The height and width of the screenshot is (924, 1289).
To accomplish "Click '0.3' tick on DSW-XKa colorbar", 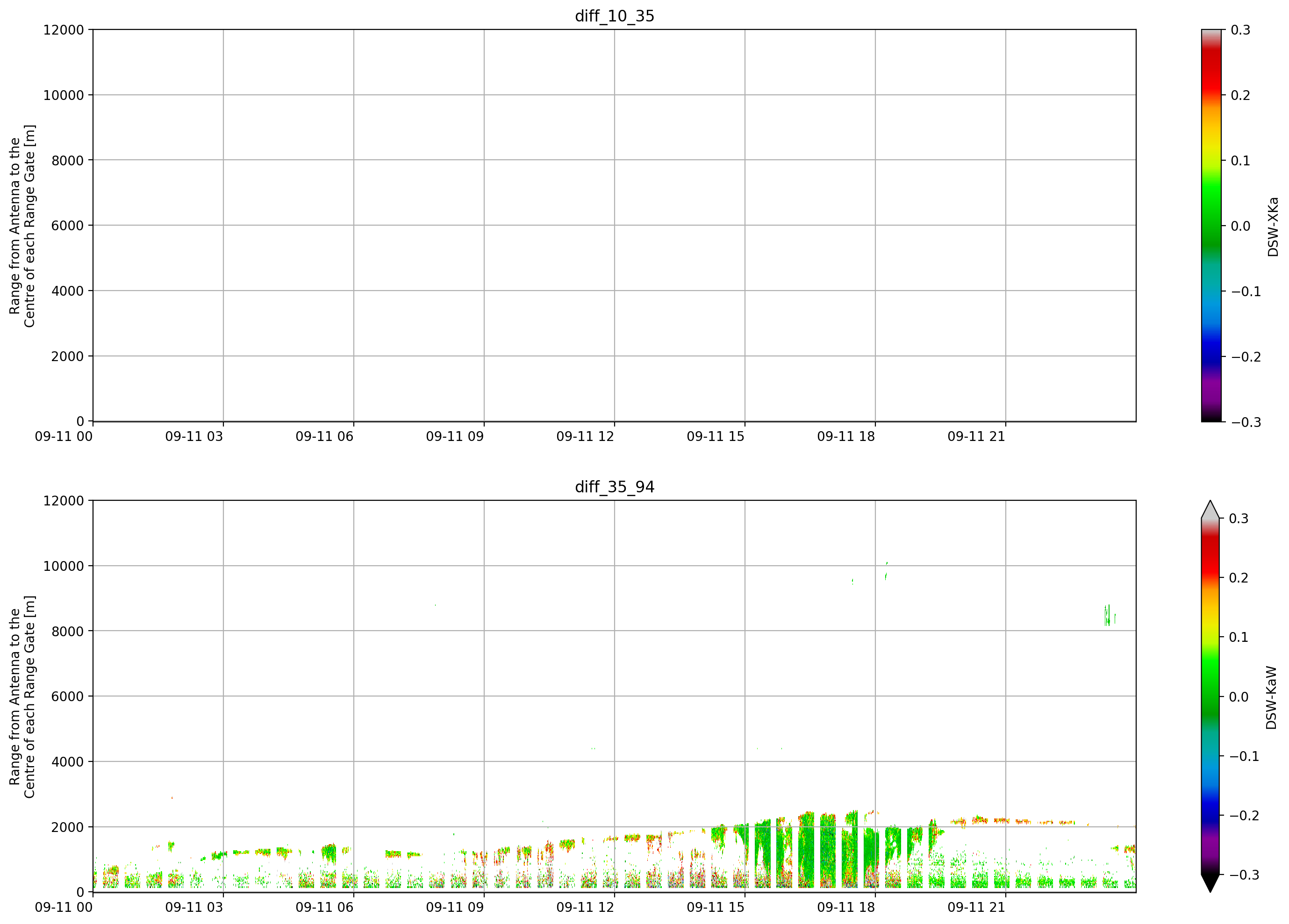I will tap(1241, 30).
